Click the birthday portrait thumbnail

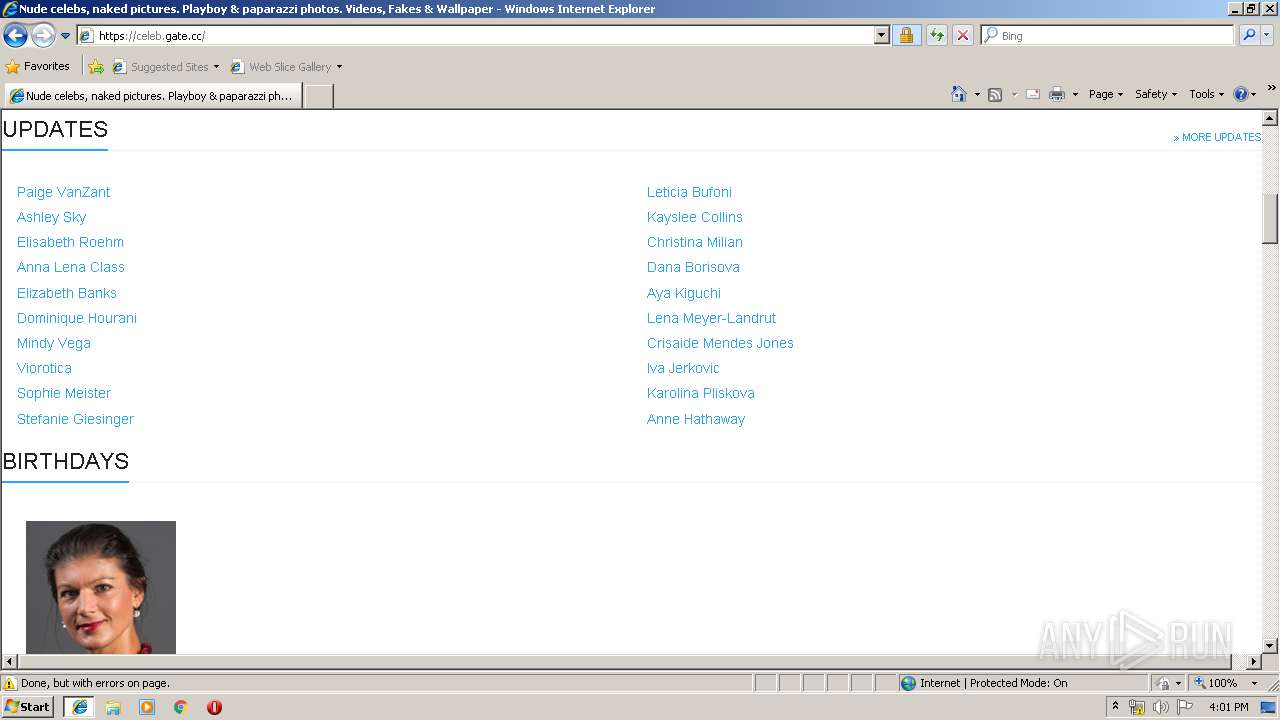101,587
